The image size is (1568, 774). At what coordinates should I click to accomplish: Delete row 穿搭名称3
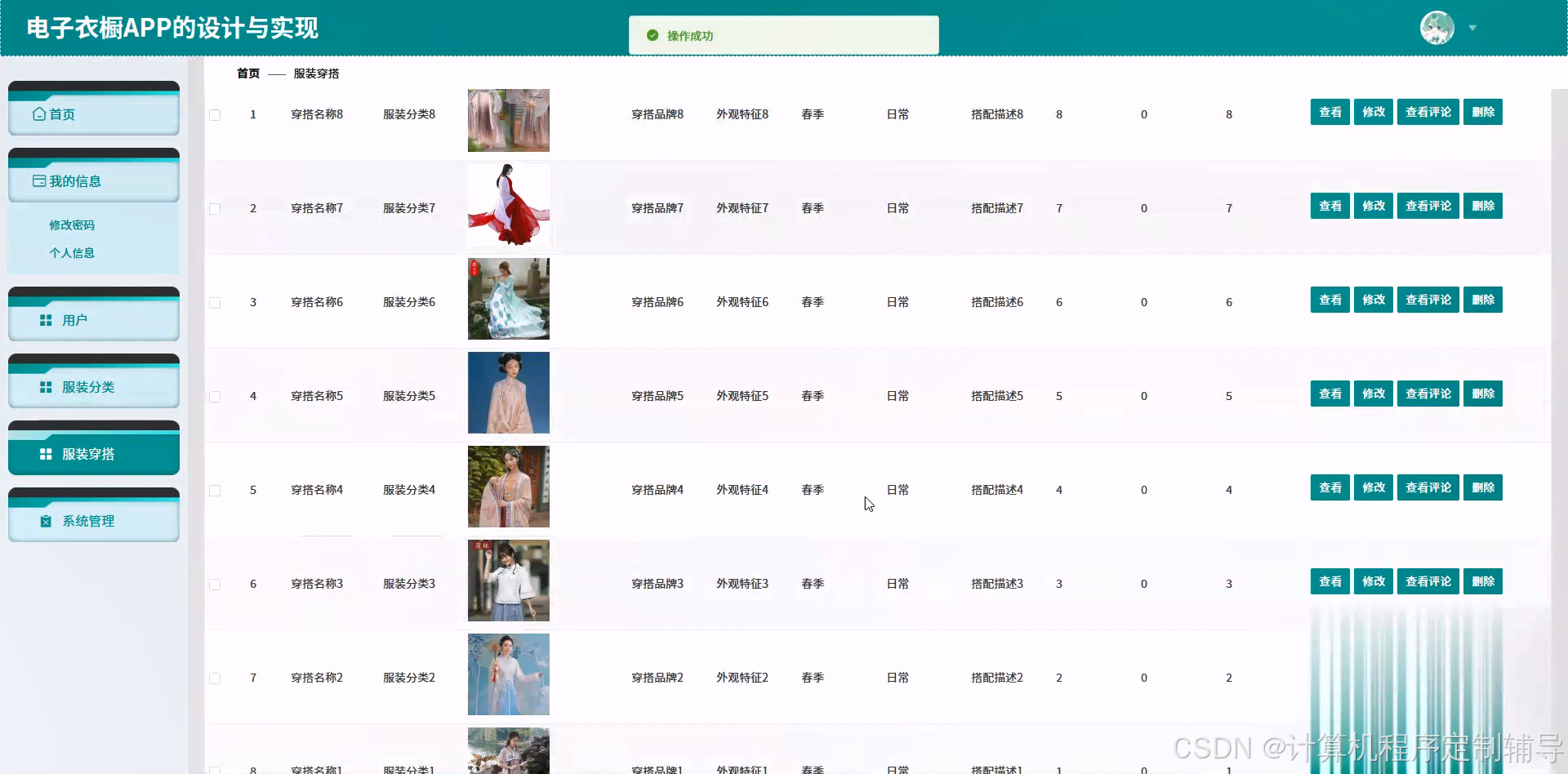click(1483, 581)
